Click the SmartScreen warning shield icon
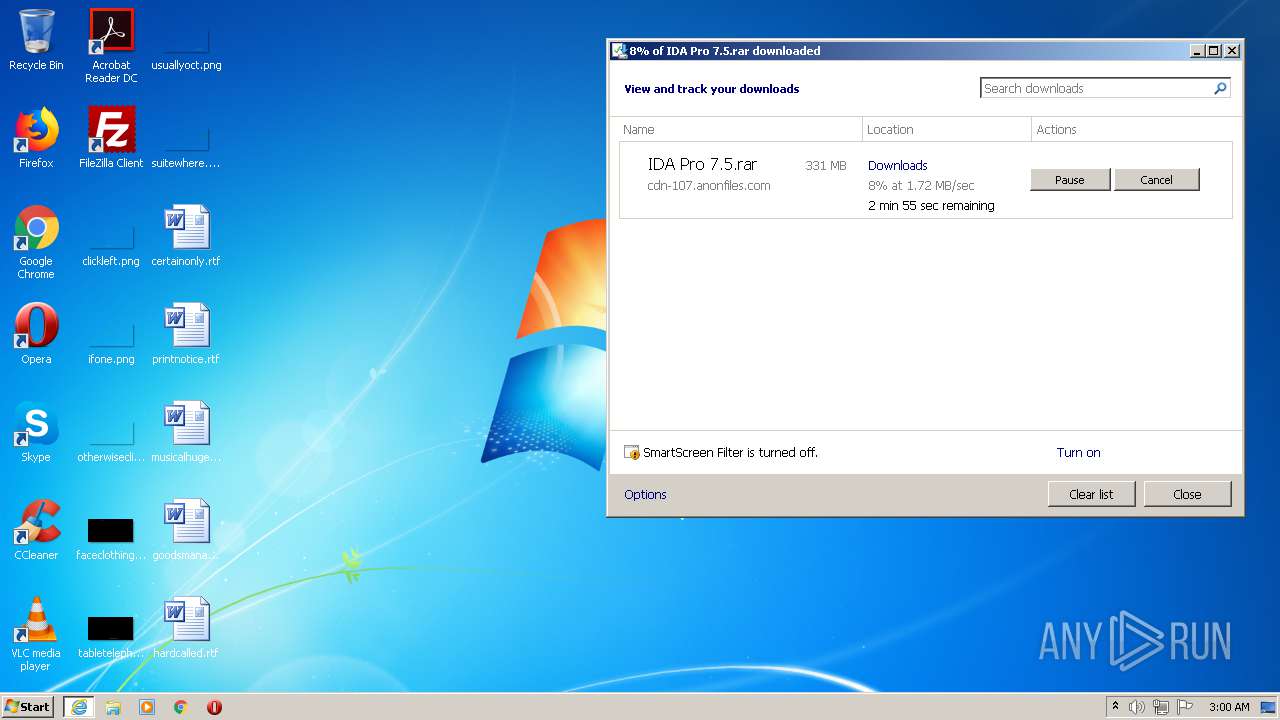1280x720 pixels. (632, 453)
